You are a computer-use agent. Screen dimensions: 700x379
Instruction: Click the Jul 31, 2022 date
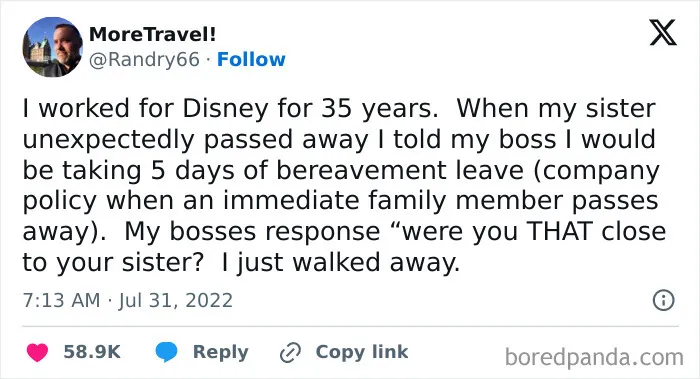click(175, 300)
